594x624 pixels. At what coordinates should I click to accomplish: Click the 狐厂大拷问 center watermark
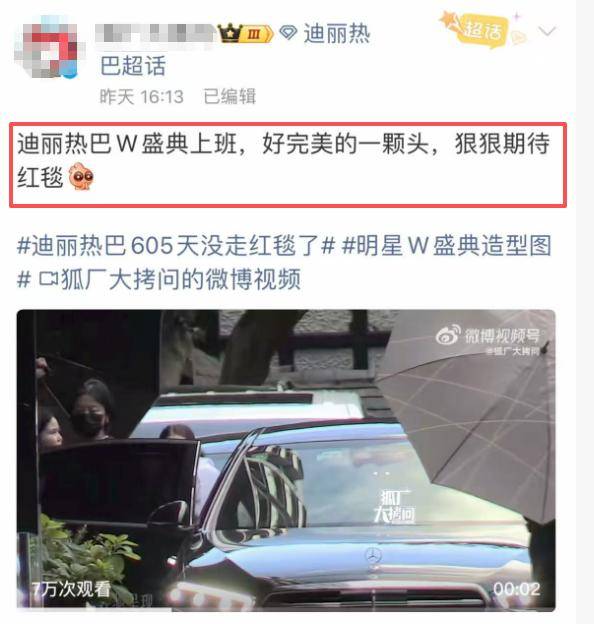394,506
